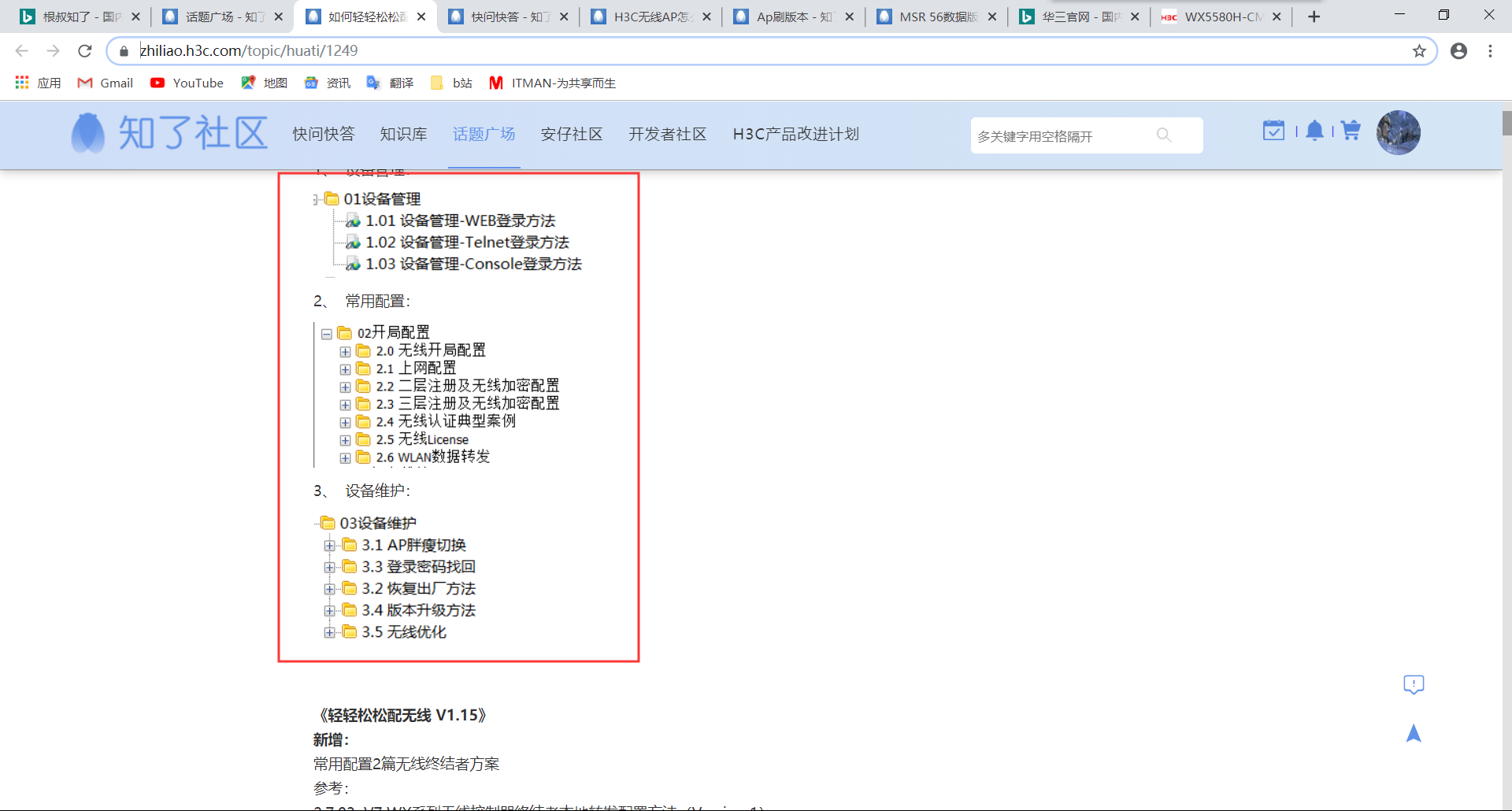Click the back-to-top arrow icon
Viewport: 1512px width, 811px height.
click(x=1414, y=733)
